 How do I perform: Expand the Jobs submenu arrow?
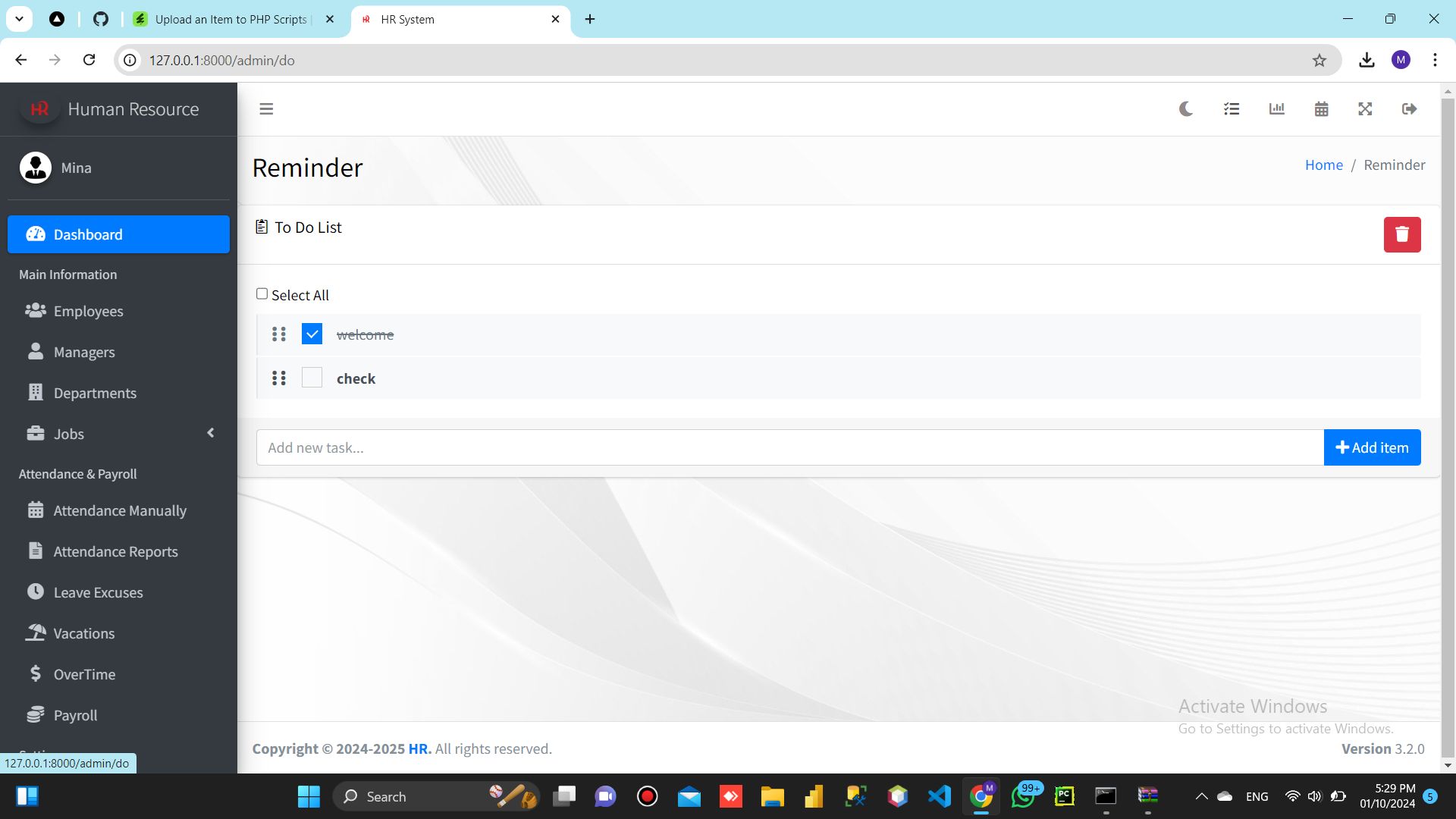211,433
